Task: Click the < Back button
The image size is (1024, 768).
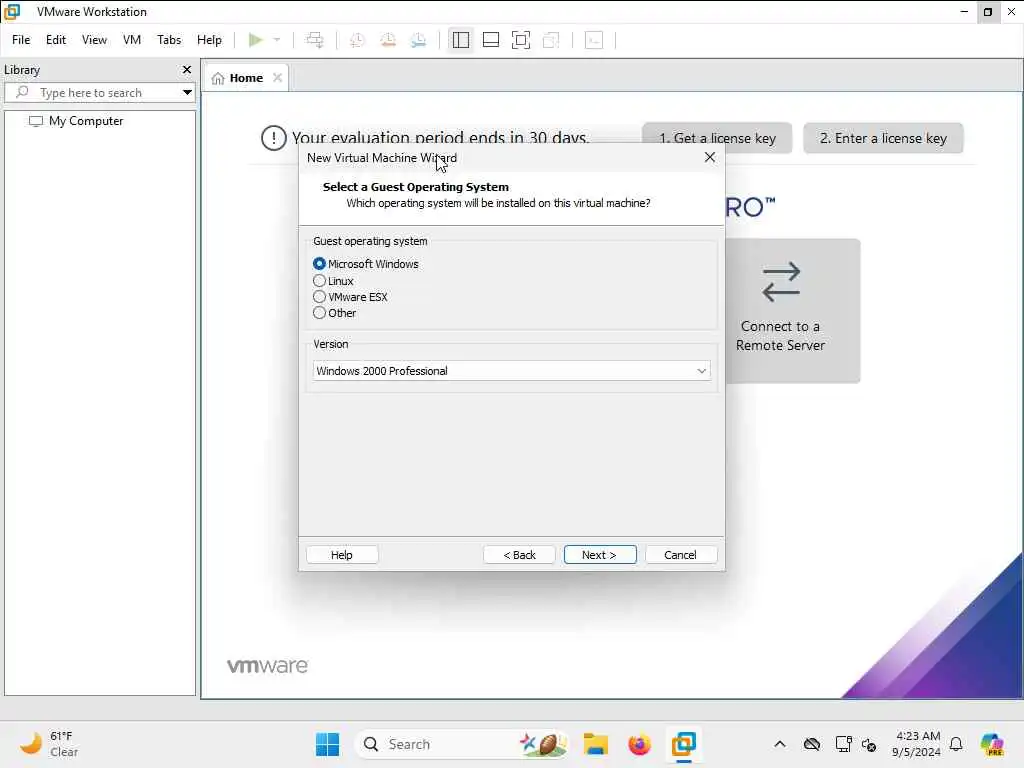Action: (x=519, y=555)
